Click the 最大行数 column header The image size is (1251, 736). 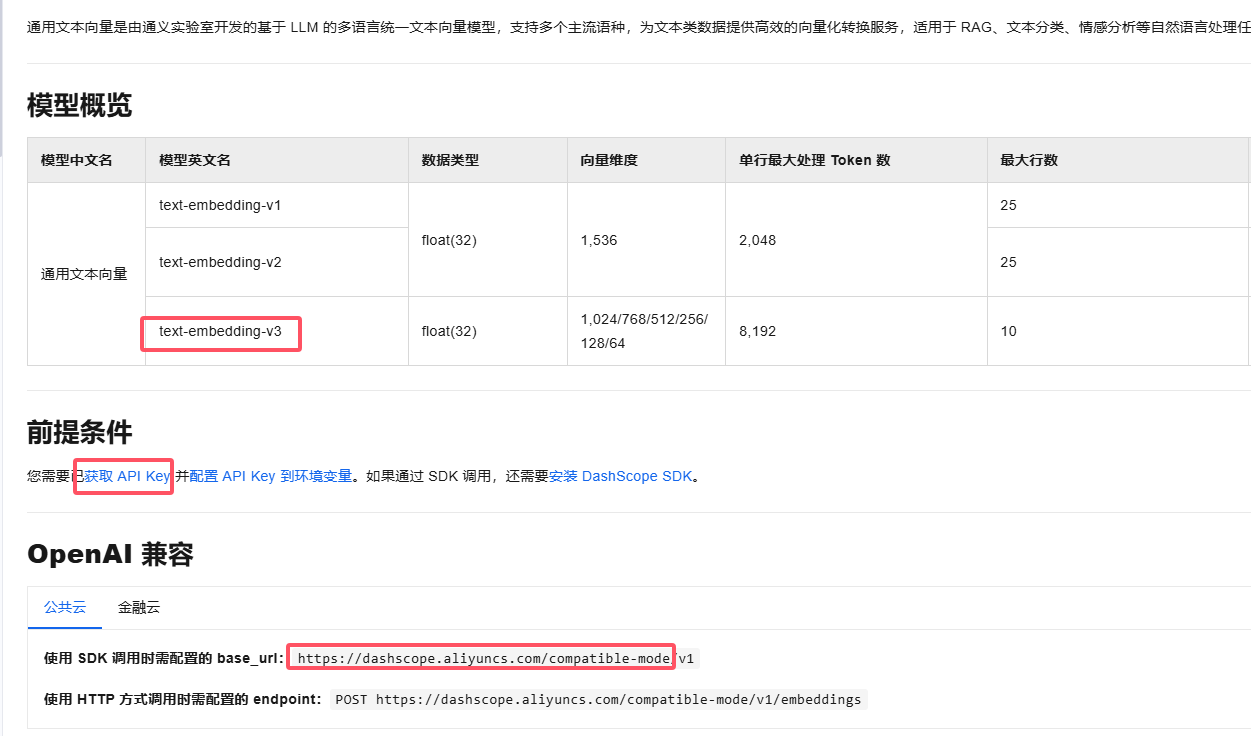tap(1029, 160)
